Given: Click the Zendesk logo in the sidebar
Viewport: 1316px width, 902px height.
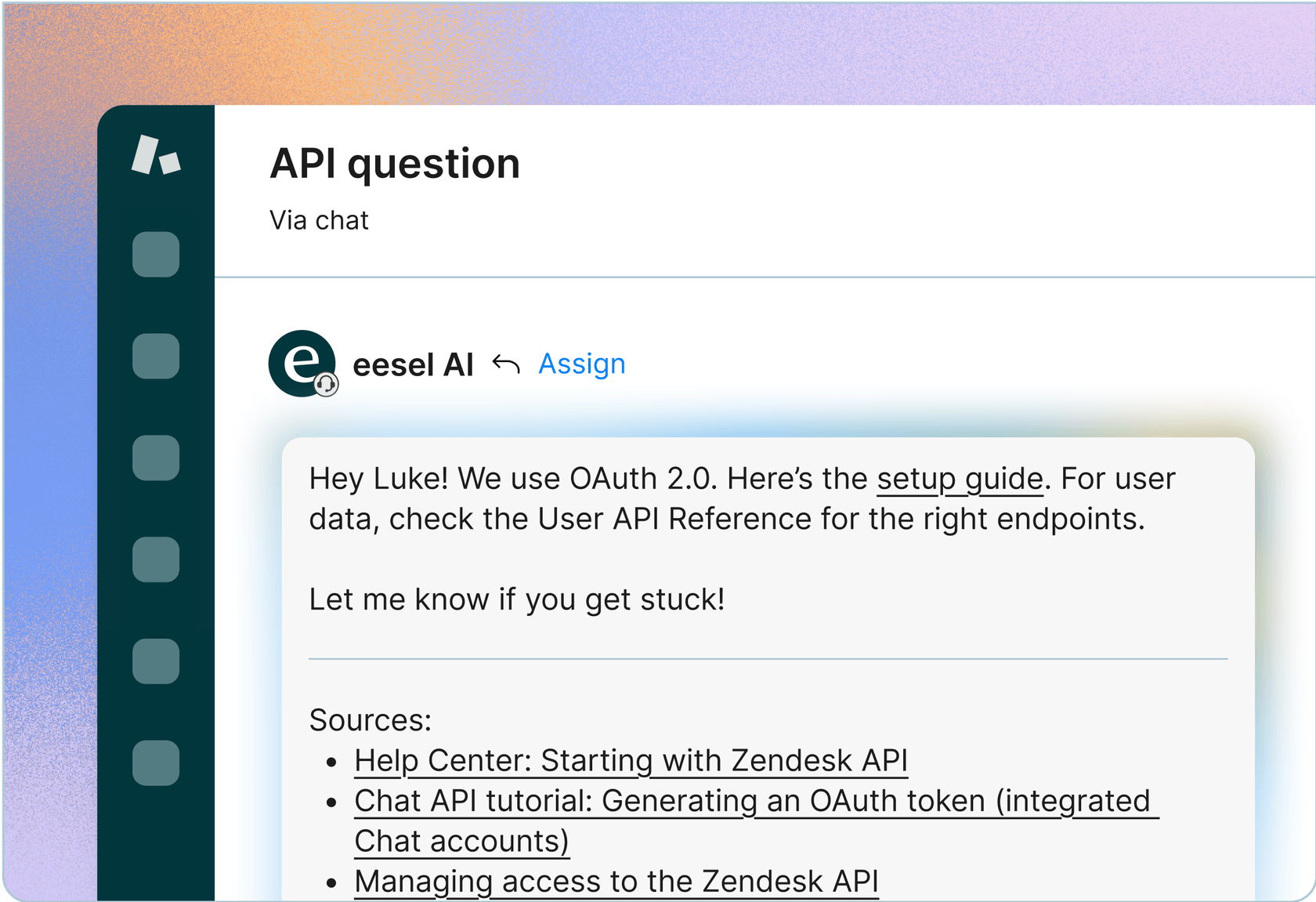Looking at the screenshot, I should tap(156, 155).
